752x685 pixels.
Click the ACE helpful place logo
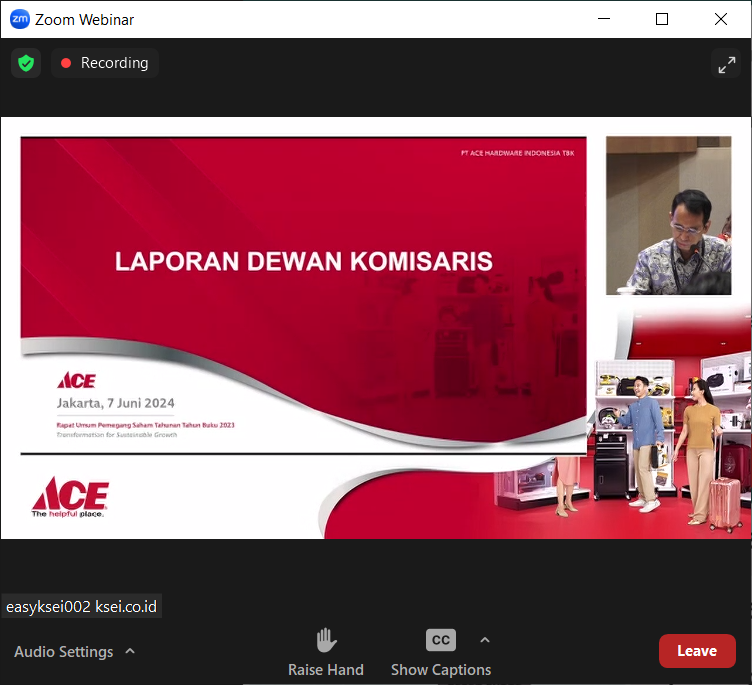[x=70, y=497]
